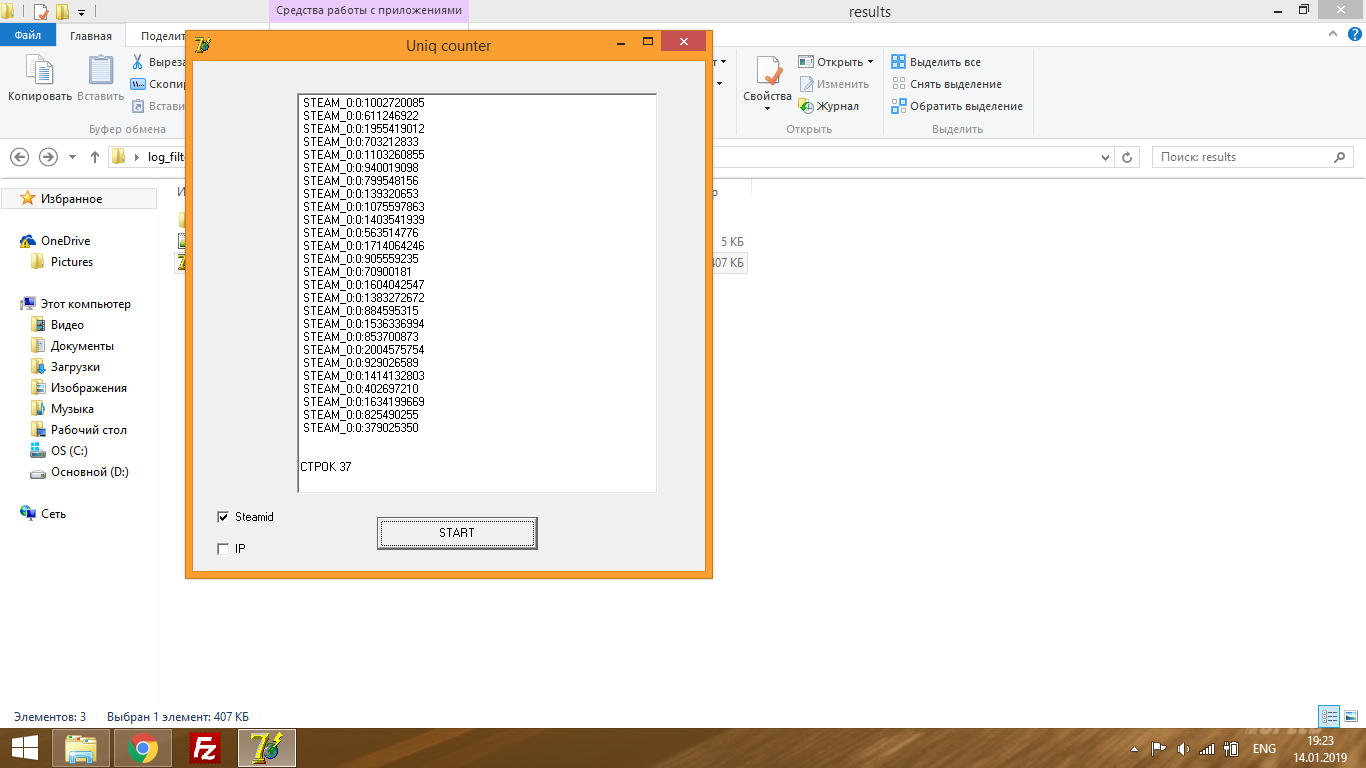Click the volume speaker tray icon
Viewport: 1366px width, 768px height.
click(x=1183, y=749)
